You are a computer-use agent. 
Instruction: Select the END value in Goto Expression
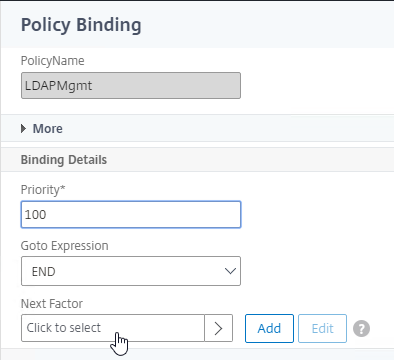pyautogui.click(x=43, y=272)
